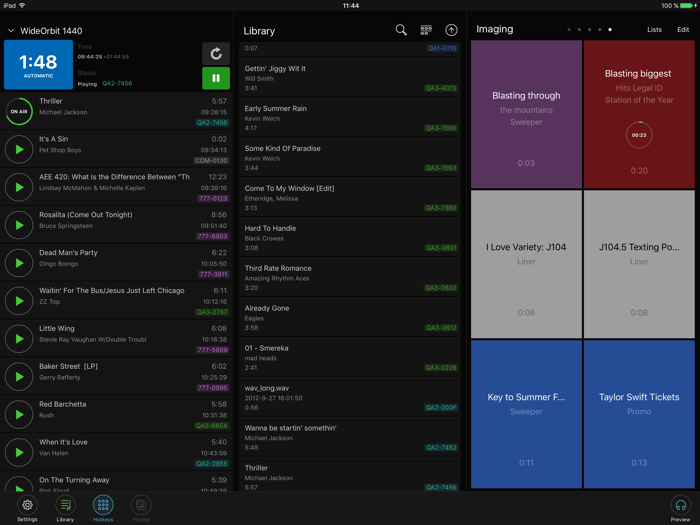700x525 pixels.
Task: Play Red Barchetta by Rush
Action: [19, 414]
